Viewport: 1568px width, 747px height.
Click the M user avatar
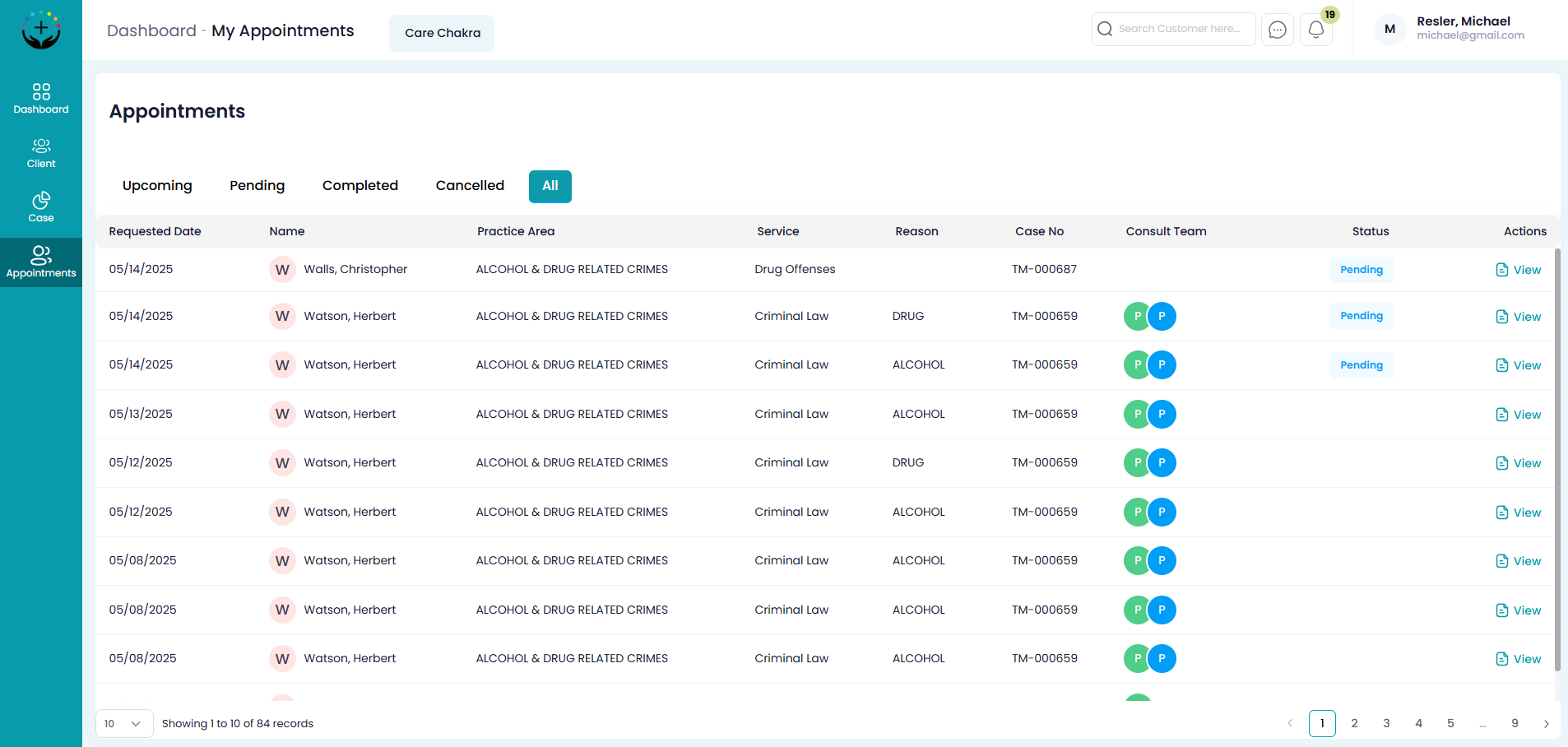pos(1389,29)
